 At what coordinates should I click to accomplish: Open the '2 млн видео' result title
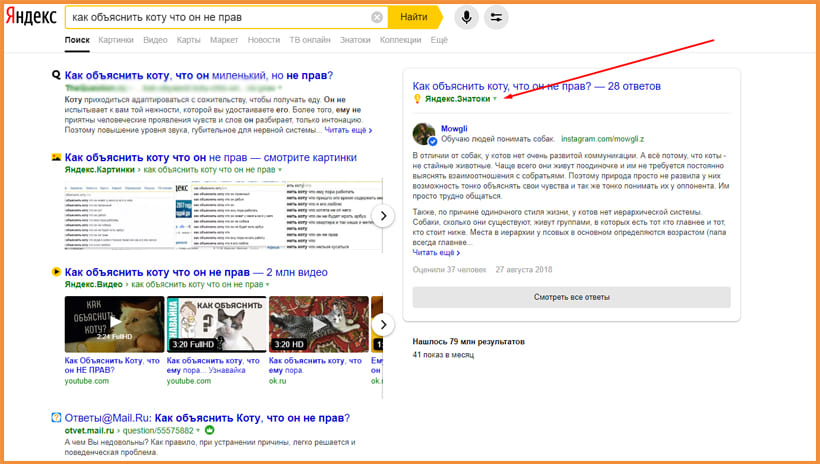196,273
